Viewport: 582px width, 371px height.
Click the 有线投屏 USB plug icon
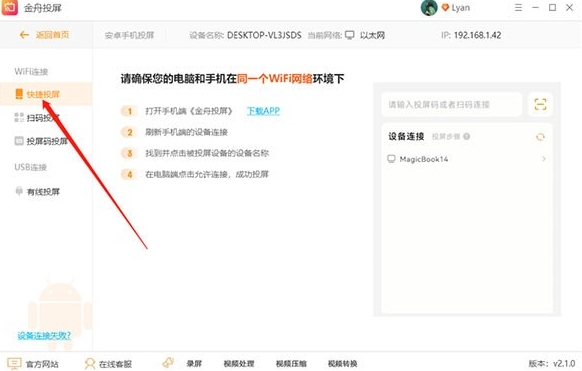pos(19,191)
